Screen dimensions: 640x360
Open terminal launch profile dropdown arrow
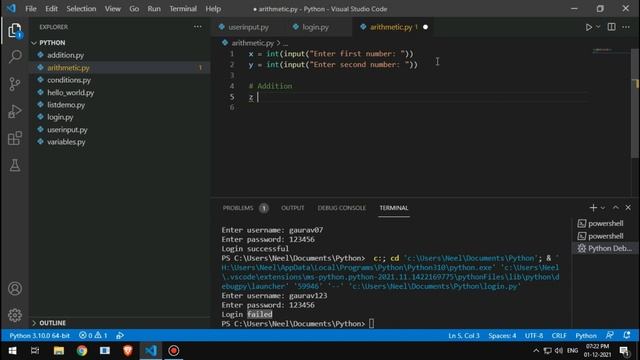point(602,208)
